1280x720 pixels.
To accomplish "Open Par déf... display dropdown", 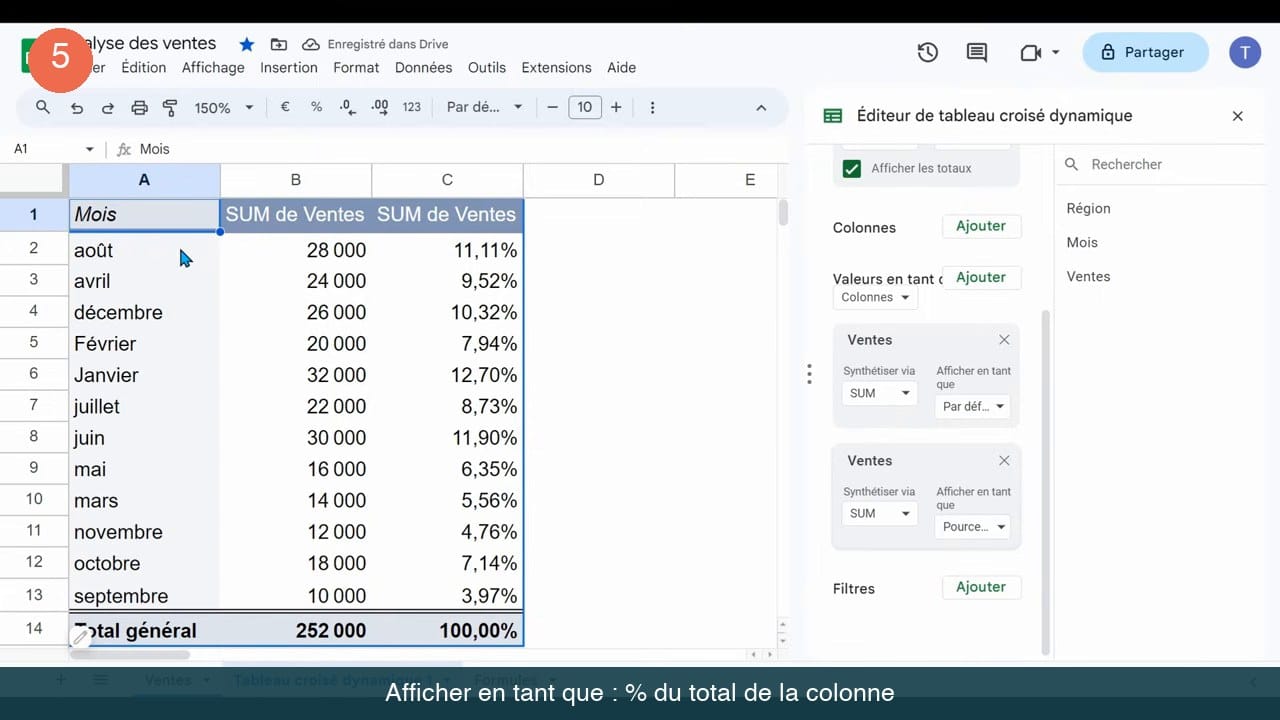I will click(973, 407).
